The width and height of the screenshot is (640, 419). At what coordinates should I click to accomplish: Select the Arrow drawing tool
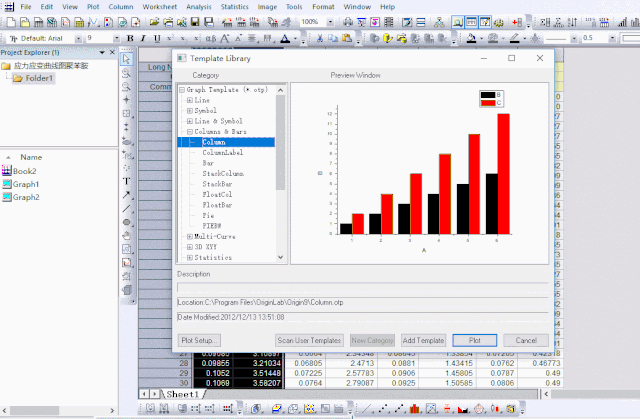coord(127,195)
